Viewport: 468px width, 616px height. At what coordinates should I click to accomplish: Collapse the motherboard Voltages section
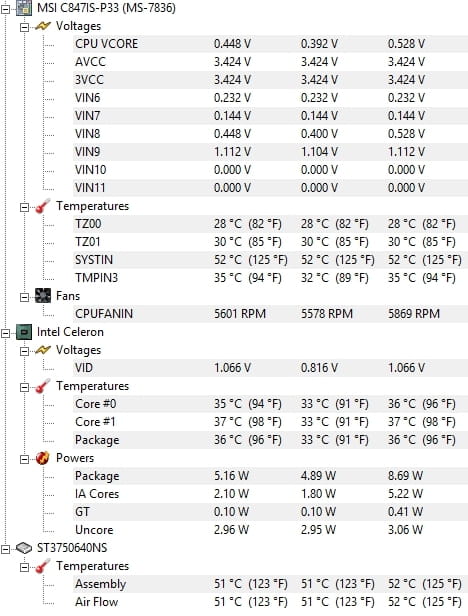(24, 27)
